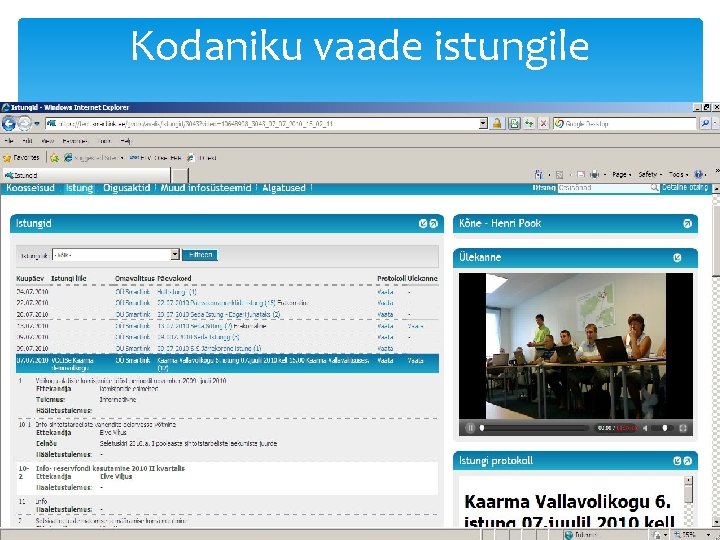Open the recent pages arrow beside Forward
This screenshot has height=540, width=720.
(x=37, y=124)
